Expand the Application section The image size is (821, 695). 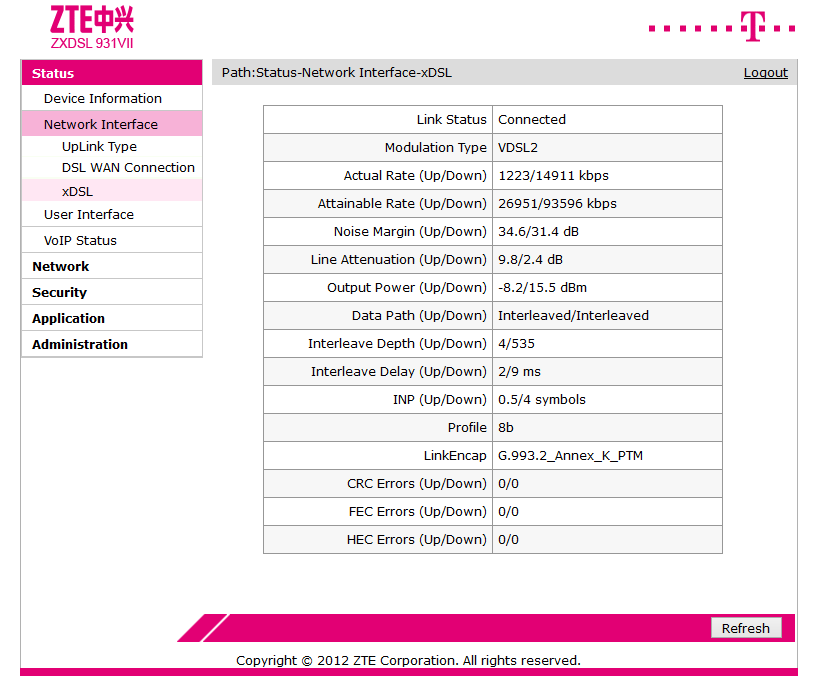[x=68, y=318]
